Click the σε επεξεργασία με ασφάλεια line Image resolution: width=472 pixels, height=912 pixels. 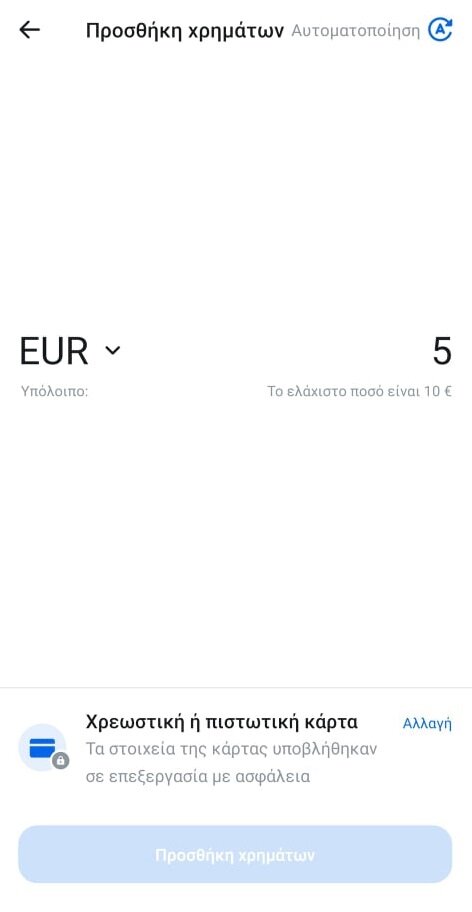(x=198, y=776)
